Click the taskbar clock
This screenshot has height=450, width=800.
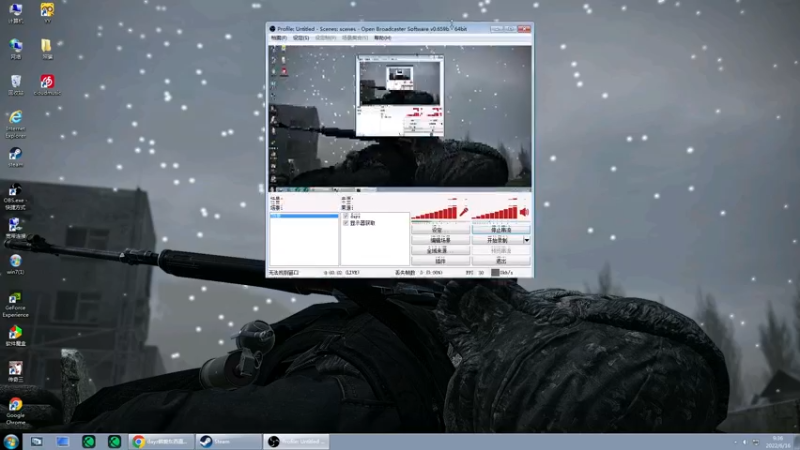point(778,442)
